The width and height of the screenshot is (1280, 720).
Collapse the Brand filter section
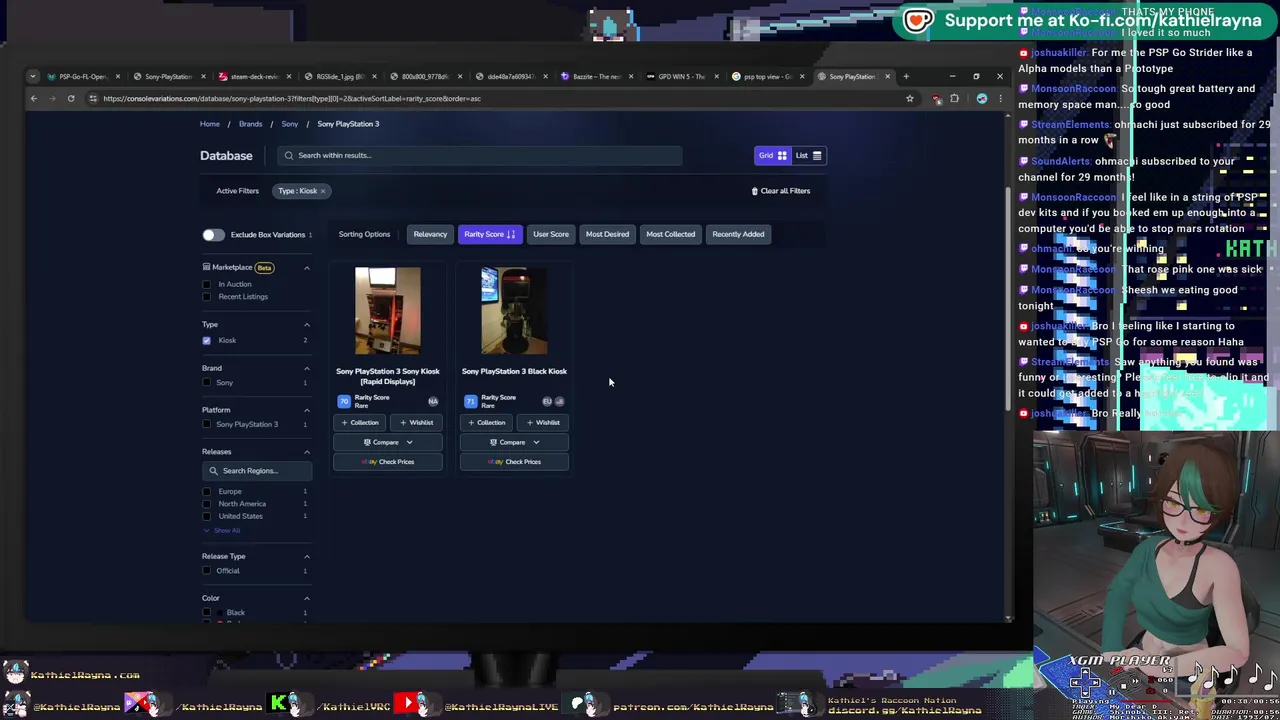pos(307,368)
